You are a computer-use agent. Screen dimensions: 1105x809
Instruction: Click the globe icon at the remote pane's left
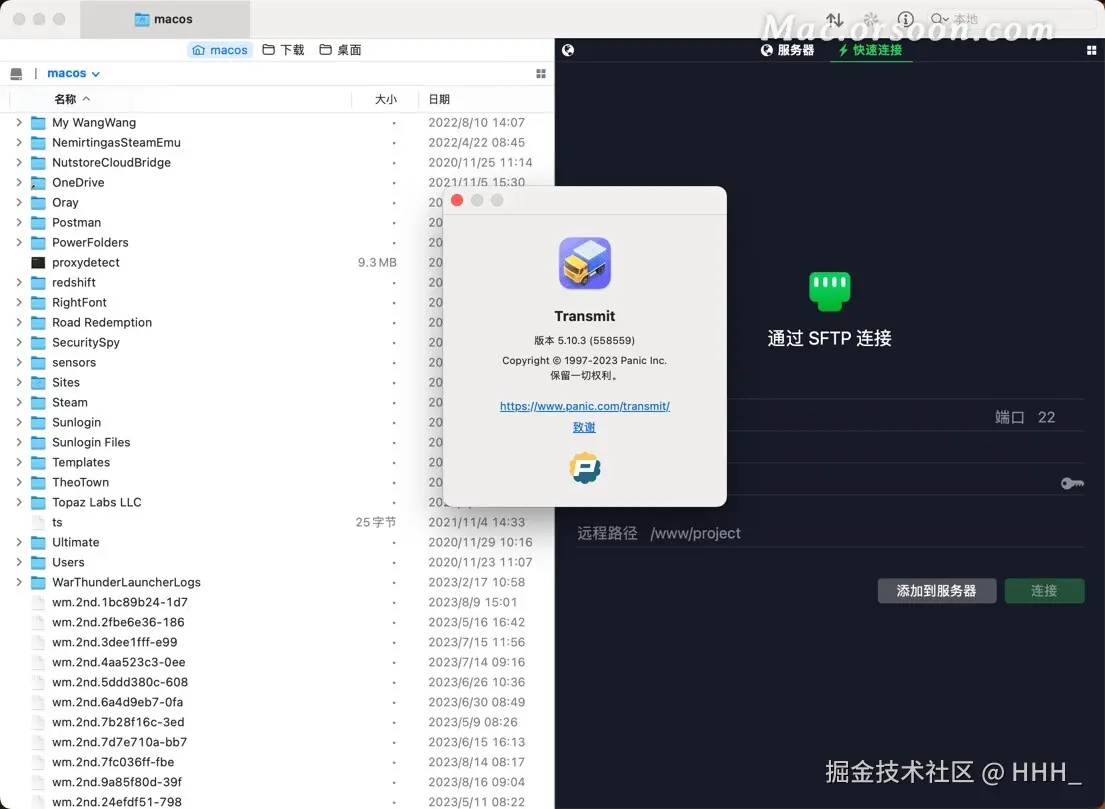tap(568, 50)
